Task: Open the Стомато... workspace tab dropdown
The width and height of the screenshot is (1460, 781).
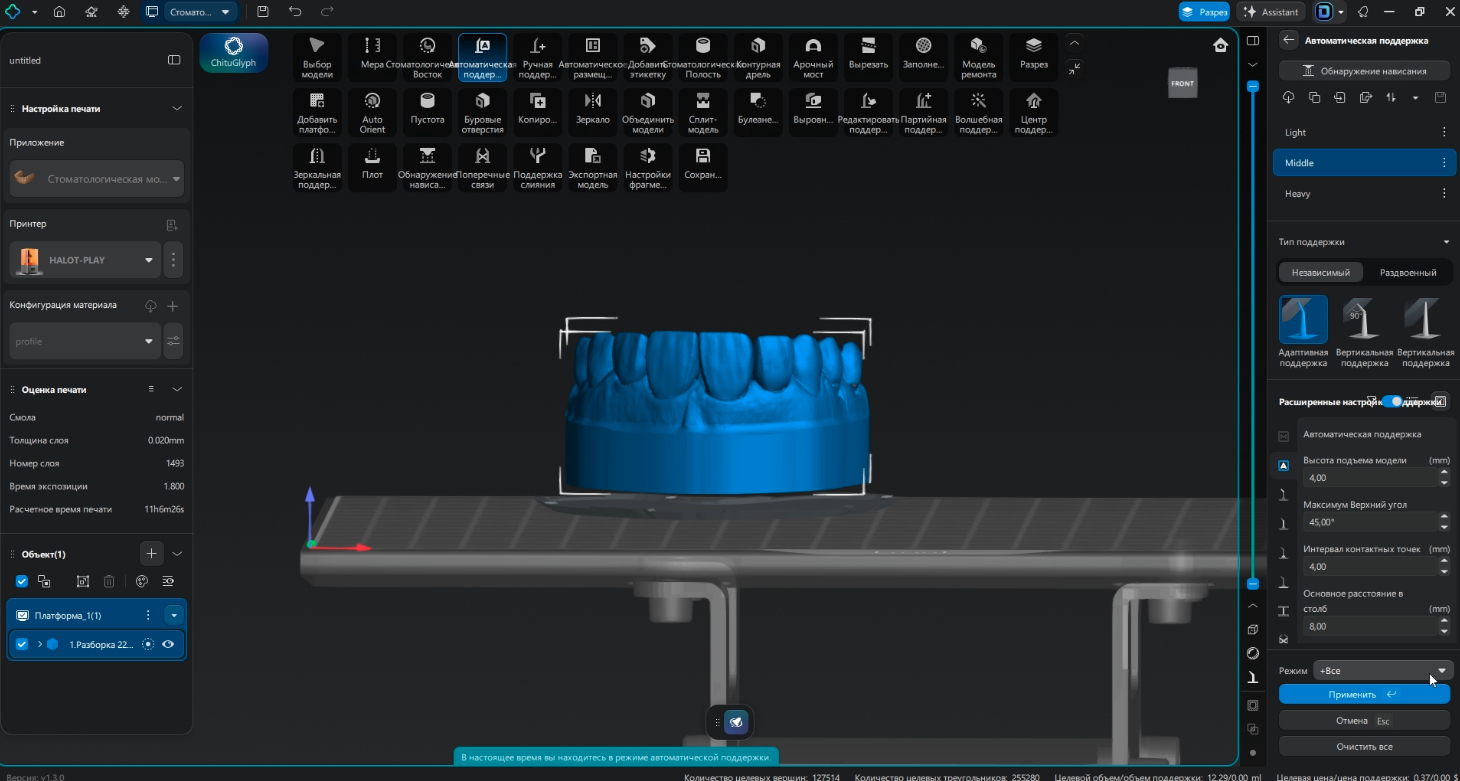Action: [x=225, y=12]
